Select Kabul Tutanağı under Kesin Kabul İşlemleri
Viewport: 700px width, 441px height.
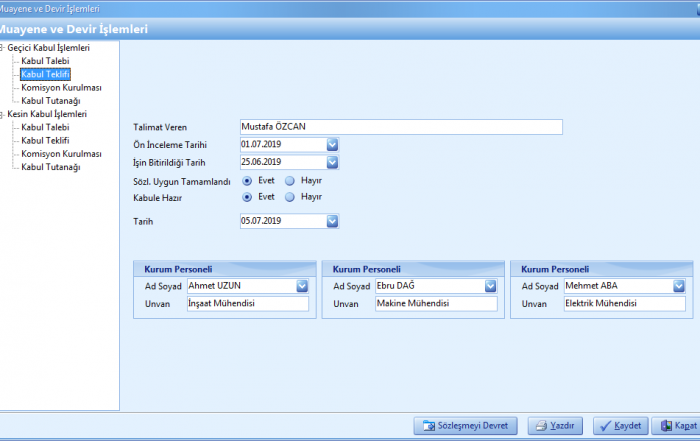(x=50, y=167)
